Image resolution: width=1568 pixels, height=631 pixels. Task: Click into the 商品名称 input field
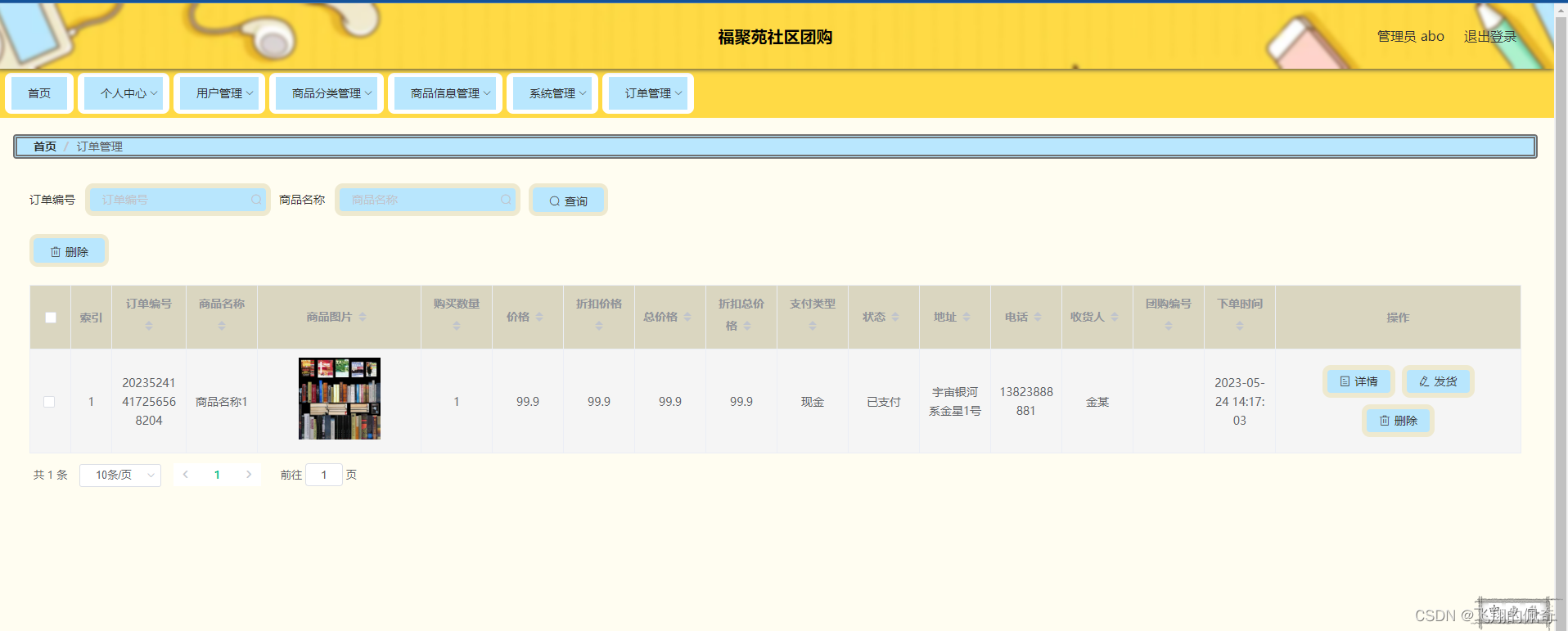pyautogui.click(x=427, y=200)
